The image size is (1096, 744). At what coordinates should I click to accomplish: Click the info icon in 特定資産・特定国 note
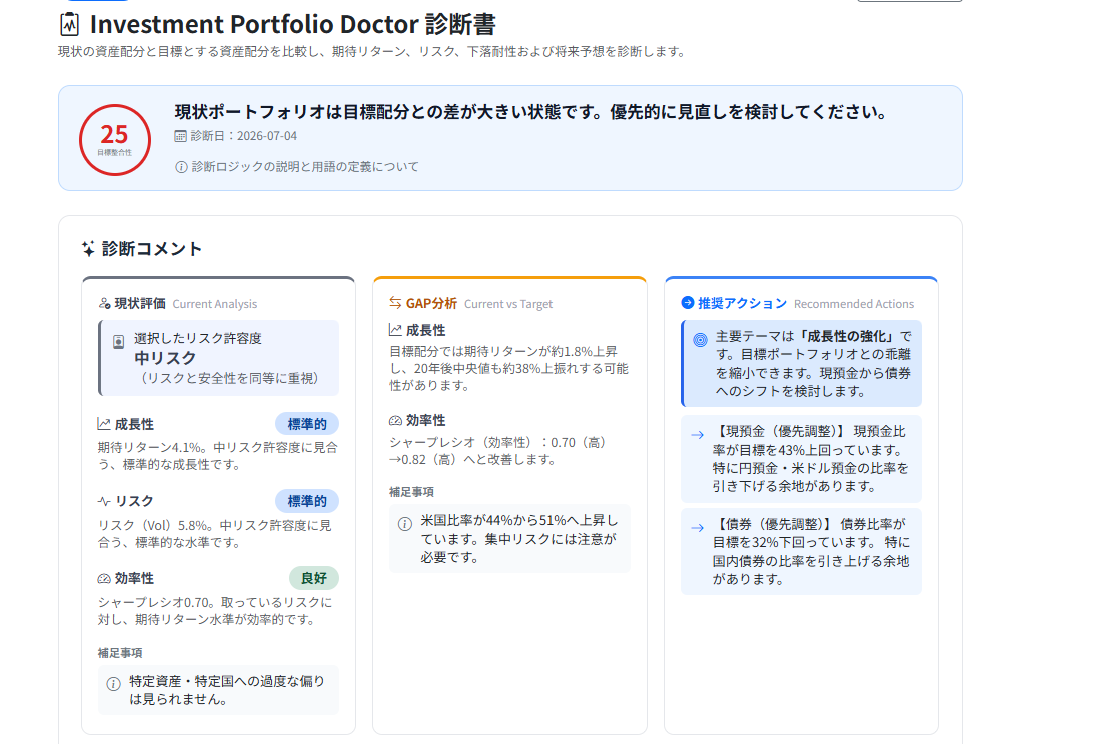pyautogui.click(x=113, y=684)
